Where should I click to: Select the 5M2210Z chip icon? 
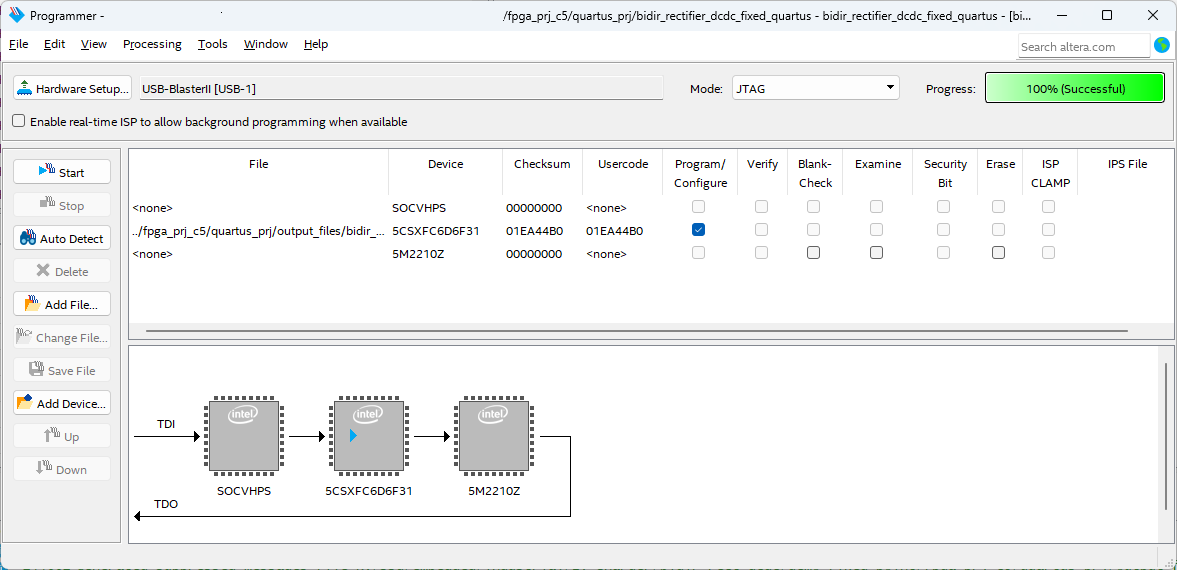493,436
